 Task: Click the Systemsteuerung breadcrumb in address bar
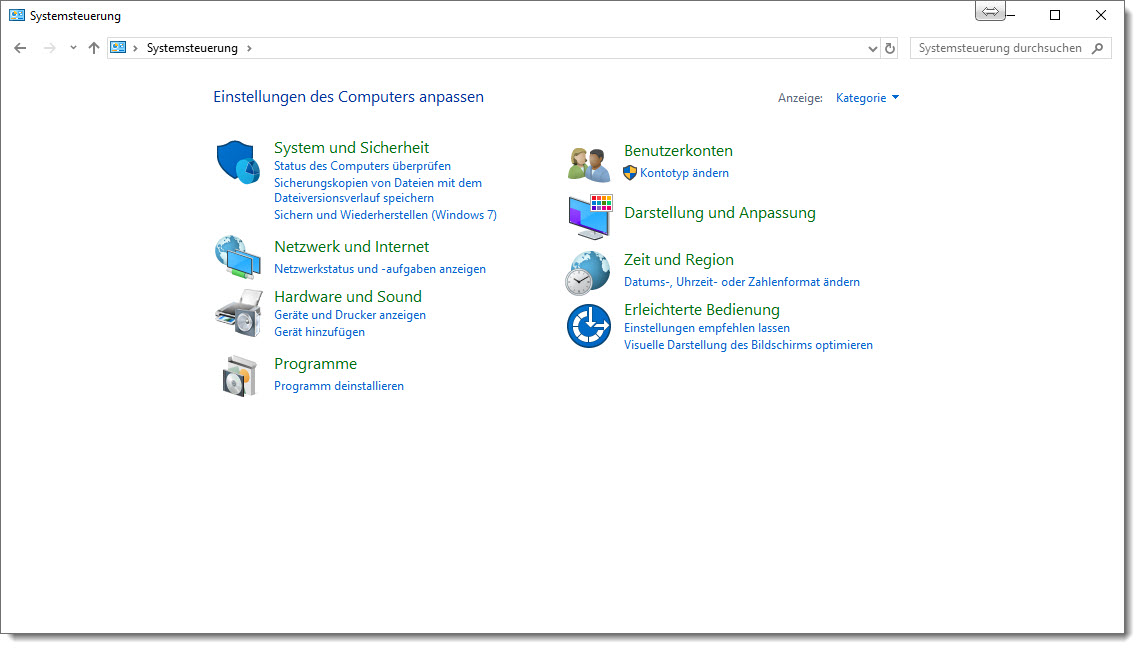192,48
